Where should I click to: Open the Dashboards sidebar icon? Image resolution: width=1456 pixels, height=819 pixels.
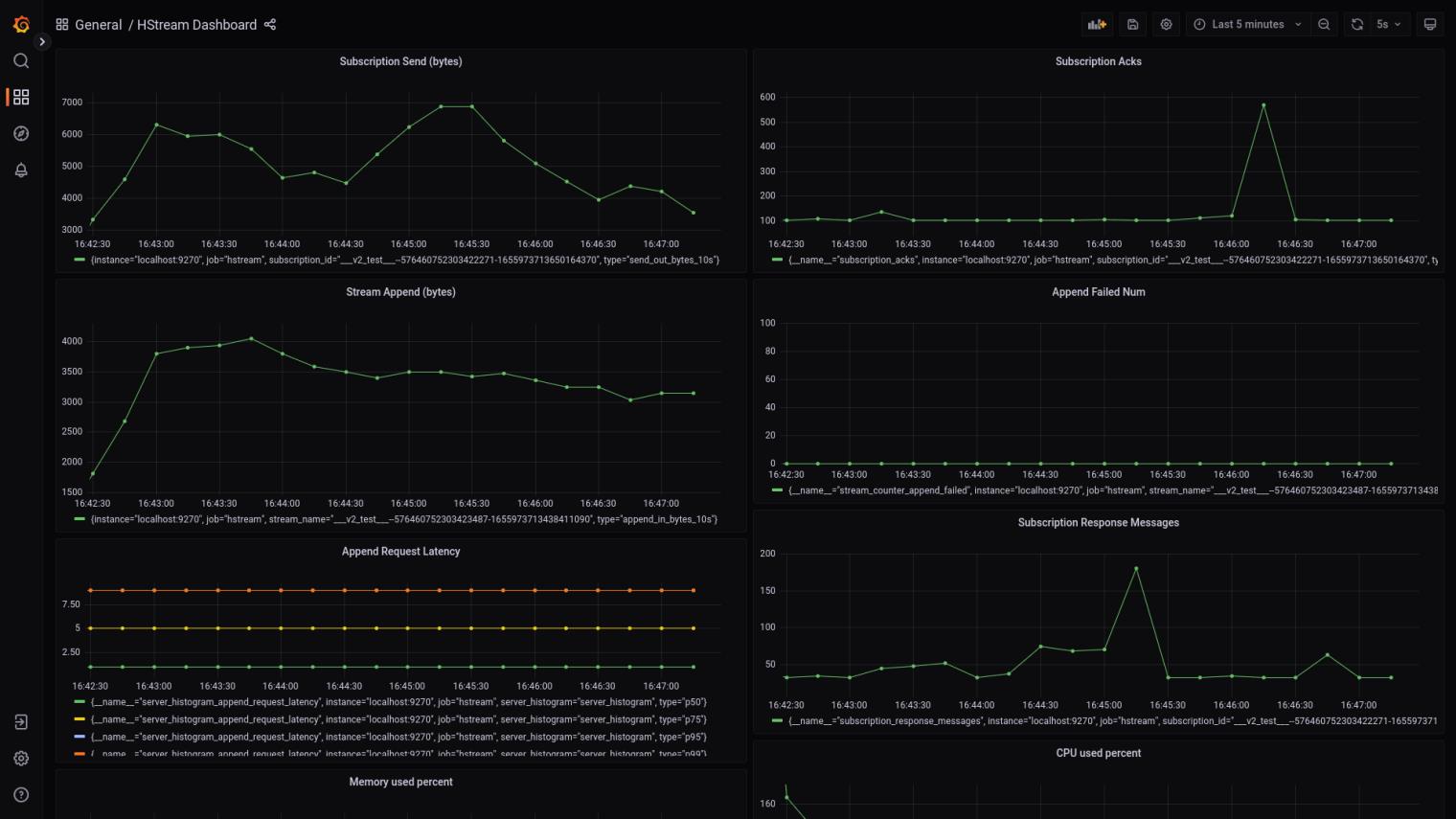coord(21,98)
